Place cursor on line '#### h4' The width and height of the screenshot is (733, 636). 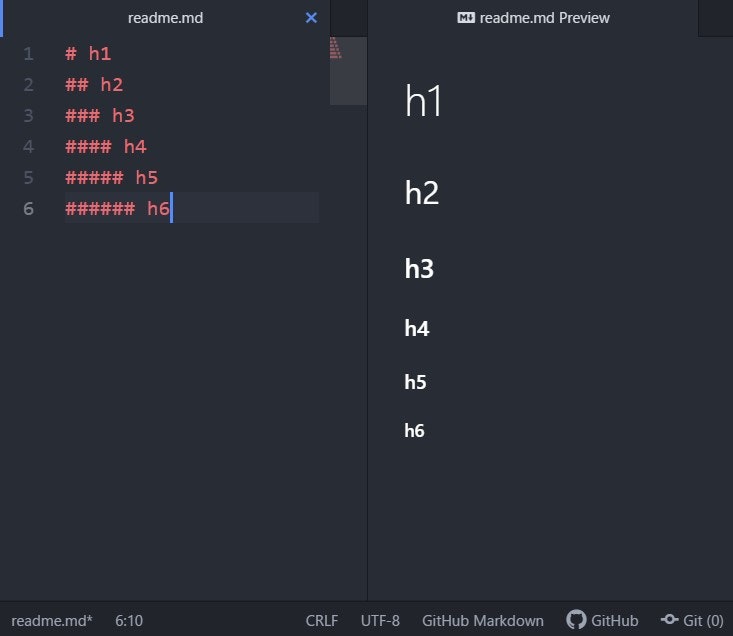(106, 146)
